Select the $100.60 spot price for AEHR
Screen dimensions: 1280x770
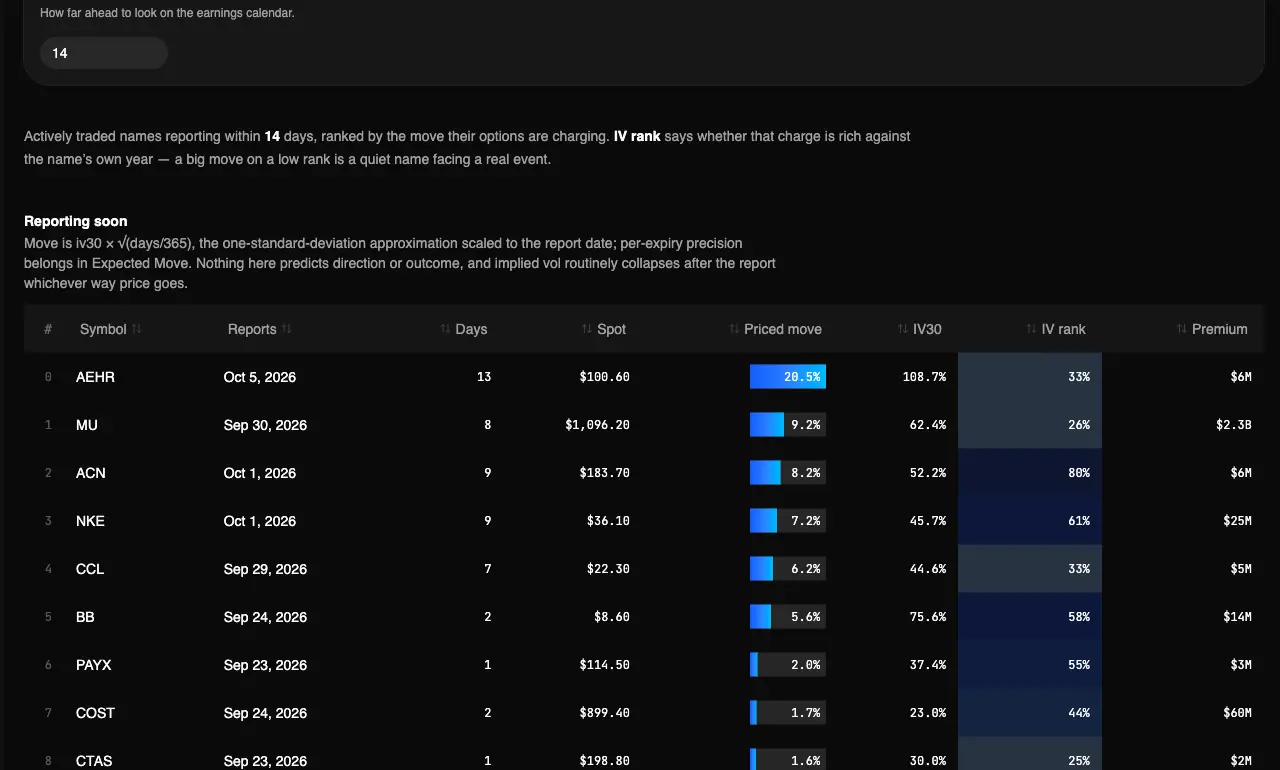point(604,377)
